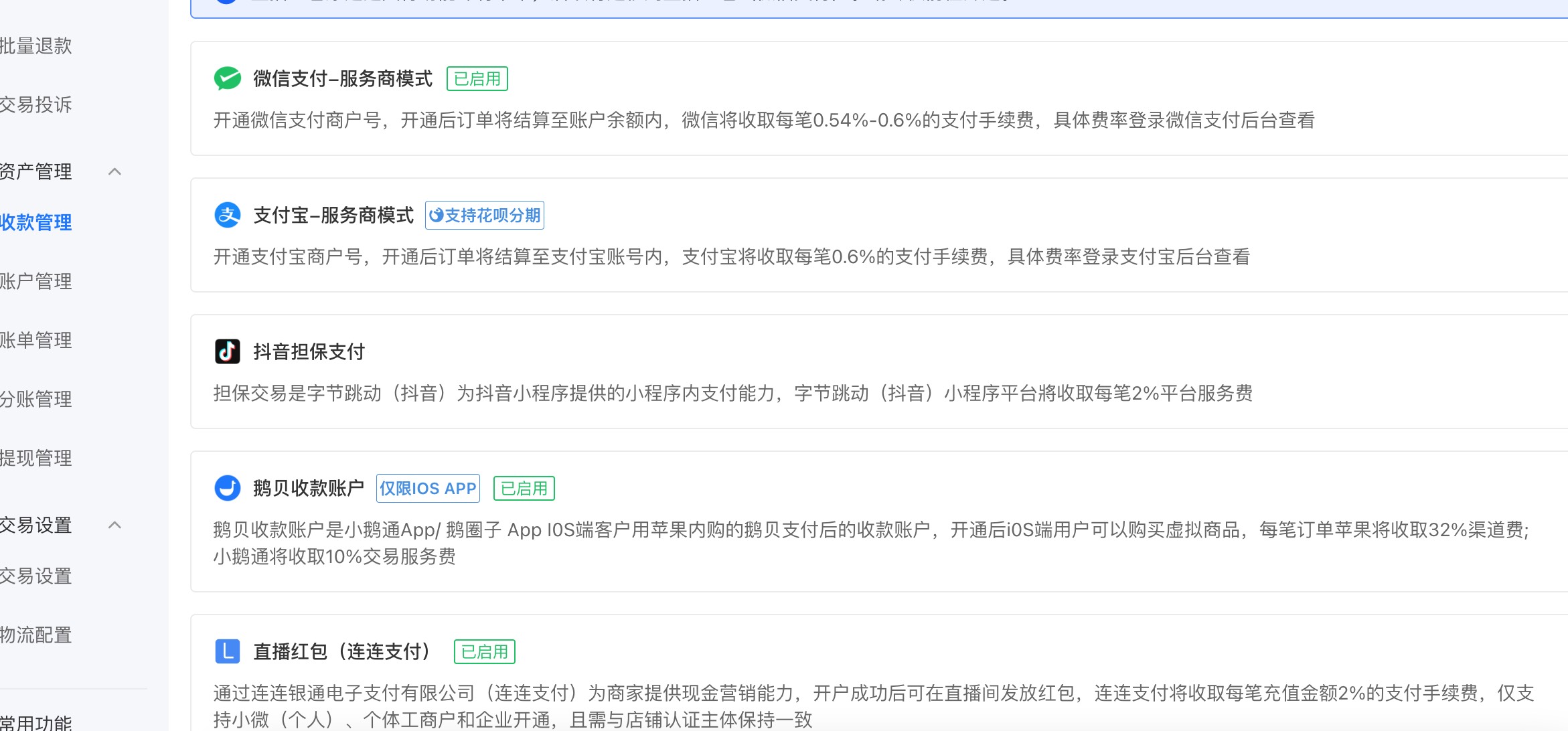This screenshot has width=1568, height=731.
Task: Click the WeChat 0.54%-0.6% fee description text
Action: click(x=764, y=120)
